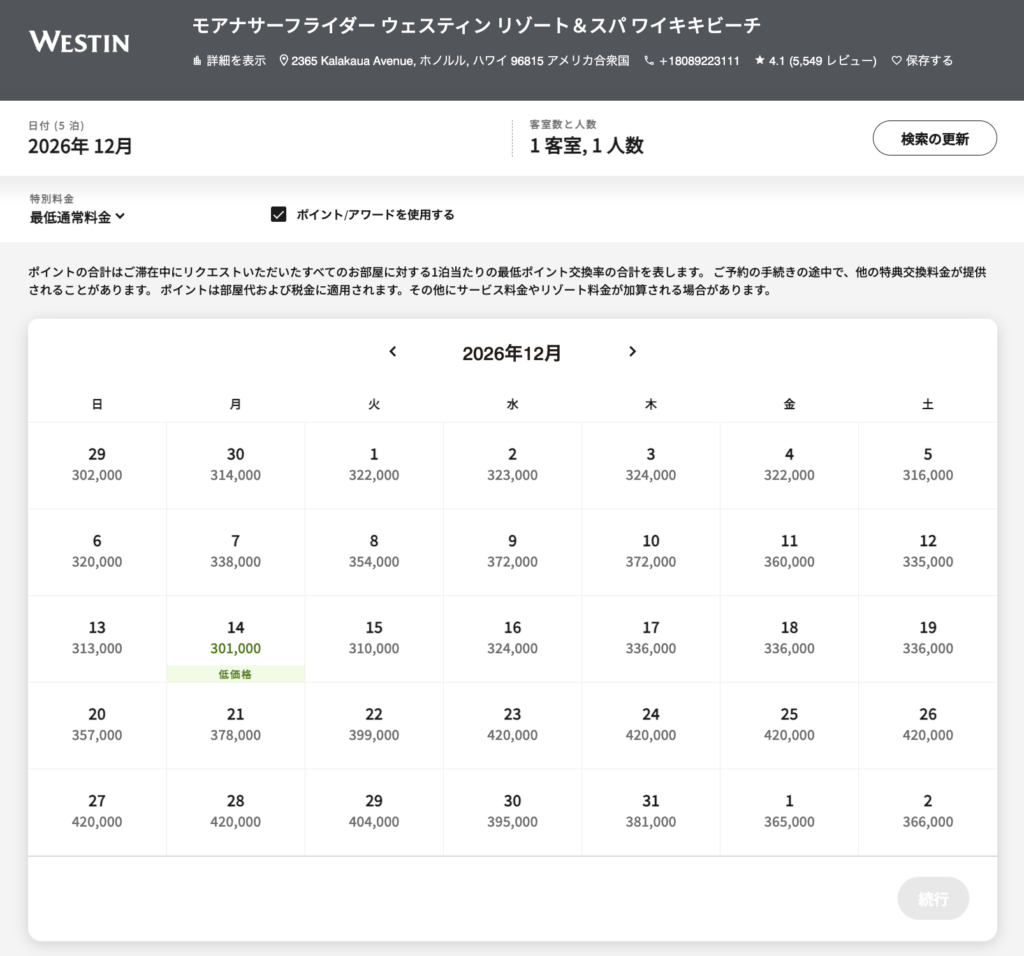Select November 29 with 302,000 points

(x=97, y=465)
